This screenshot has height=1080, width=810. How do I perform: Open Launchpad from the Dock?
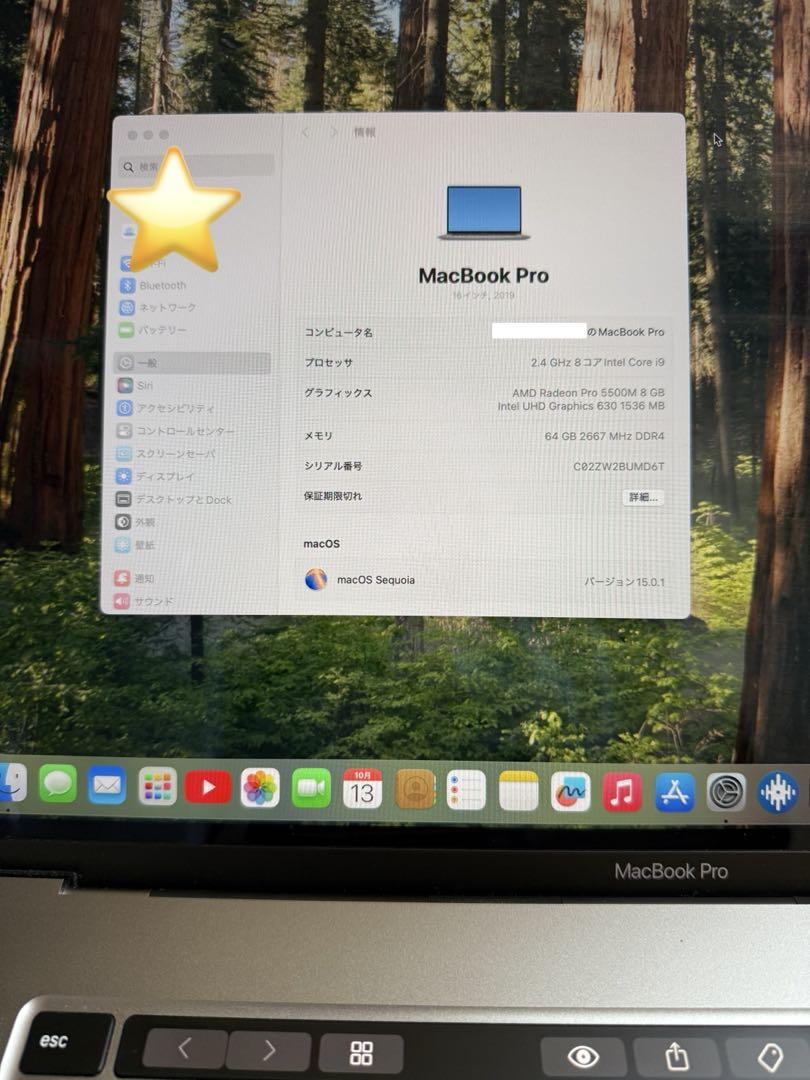pyautogui.click(x=158, y=786)
